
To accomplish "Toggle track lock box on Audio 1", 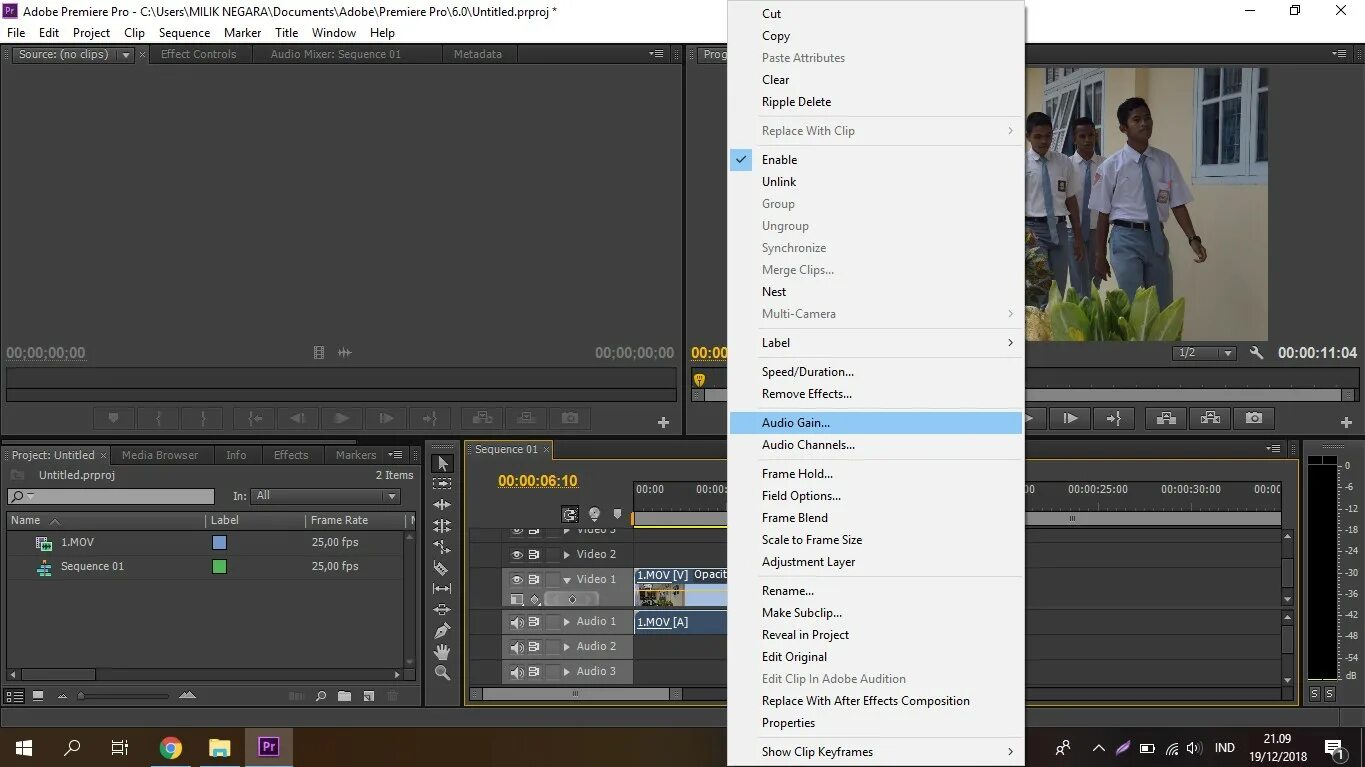I will coord(552,622).
